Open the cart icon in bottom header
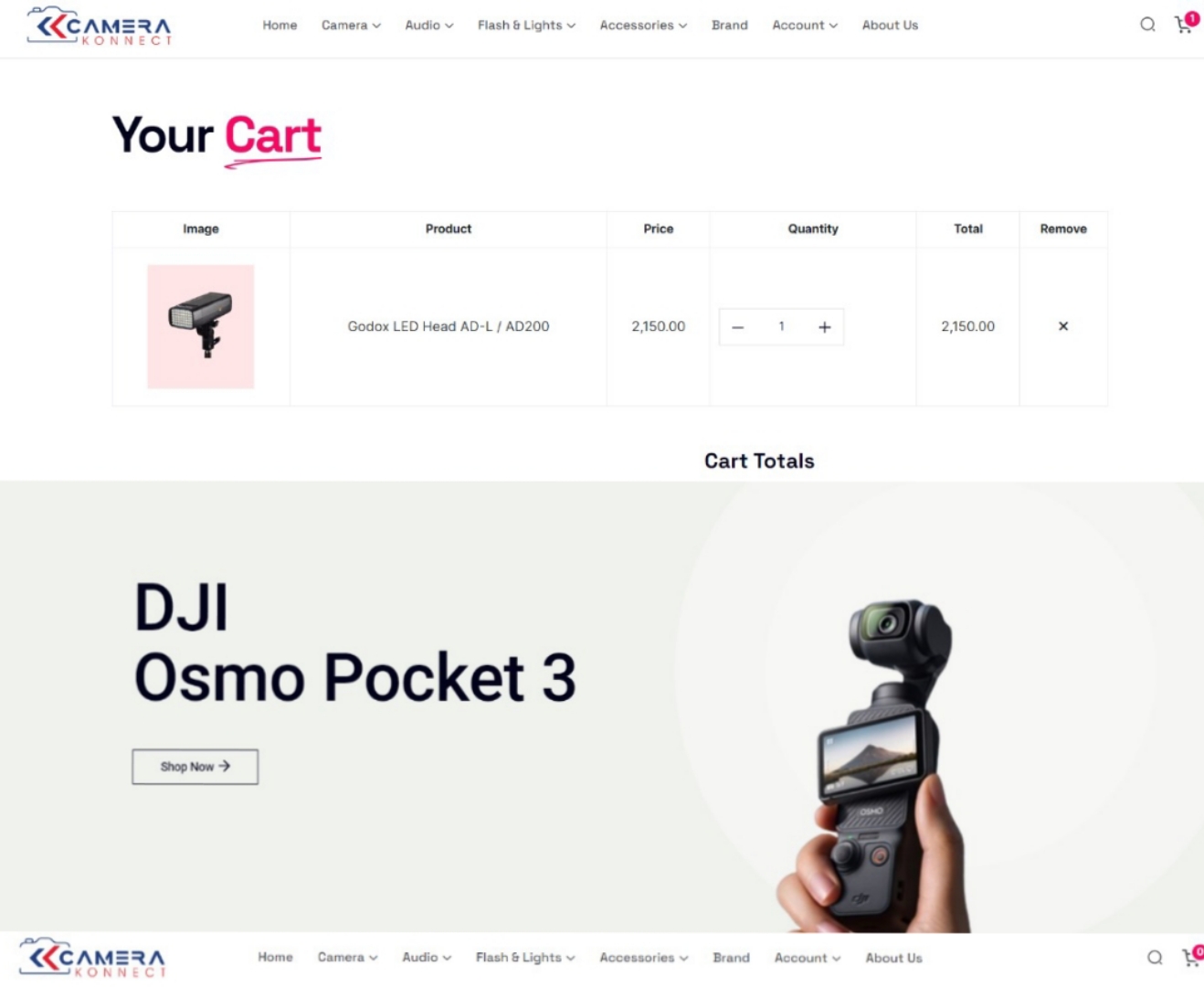The width and height of the screenshot is (1204, 987). coord(1192,956)
